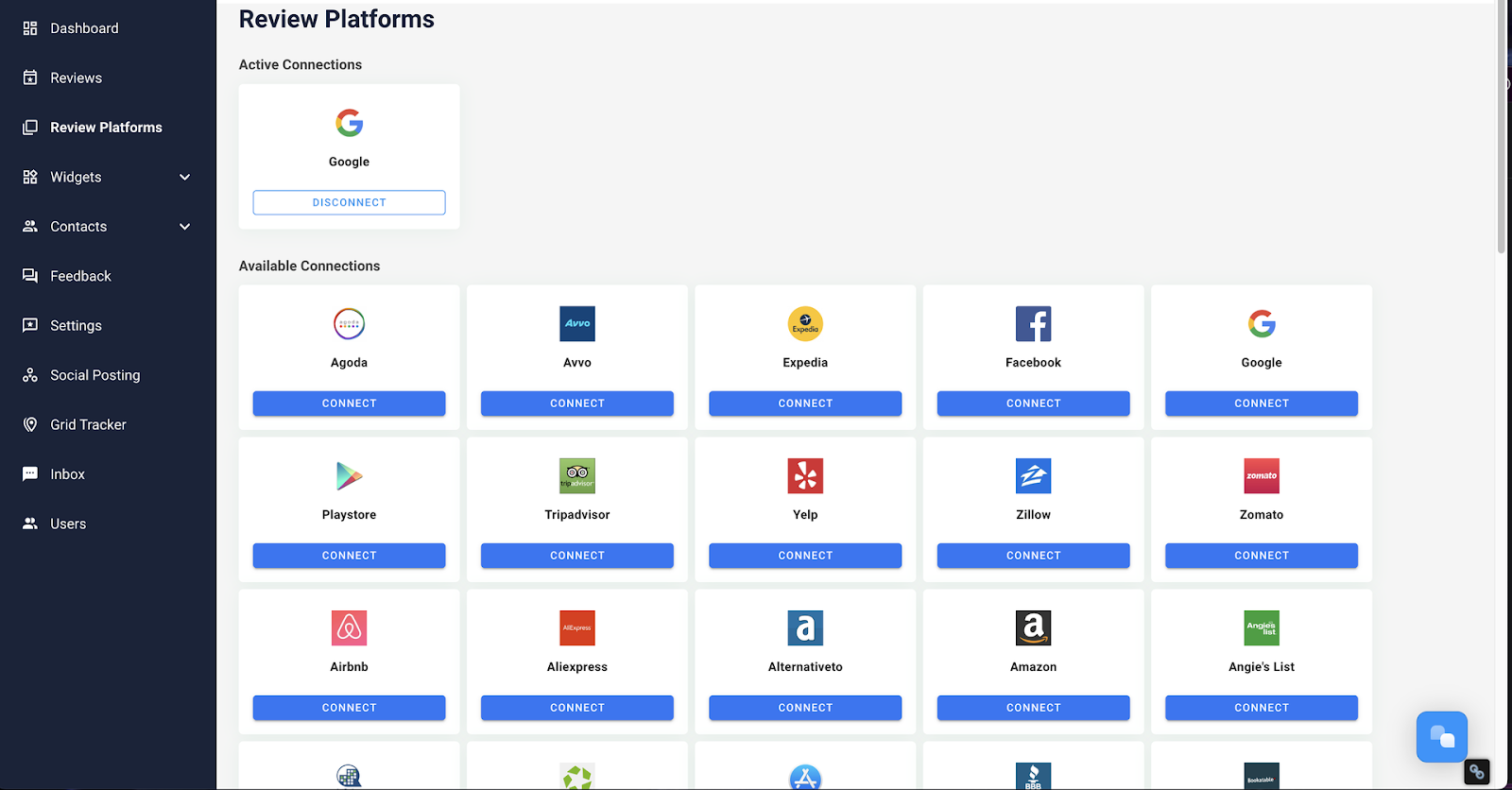Click the Zomato logo icon
Screen dimensions: 1512x790
pyautogui.click(x=1262, y=476)
